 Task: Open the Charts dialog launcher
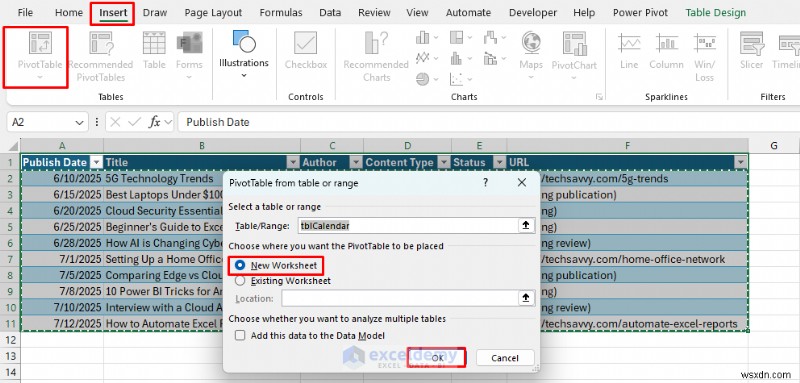coord(599,97)
